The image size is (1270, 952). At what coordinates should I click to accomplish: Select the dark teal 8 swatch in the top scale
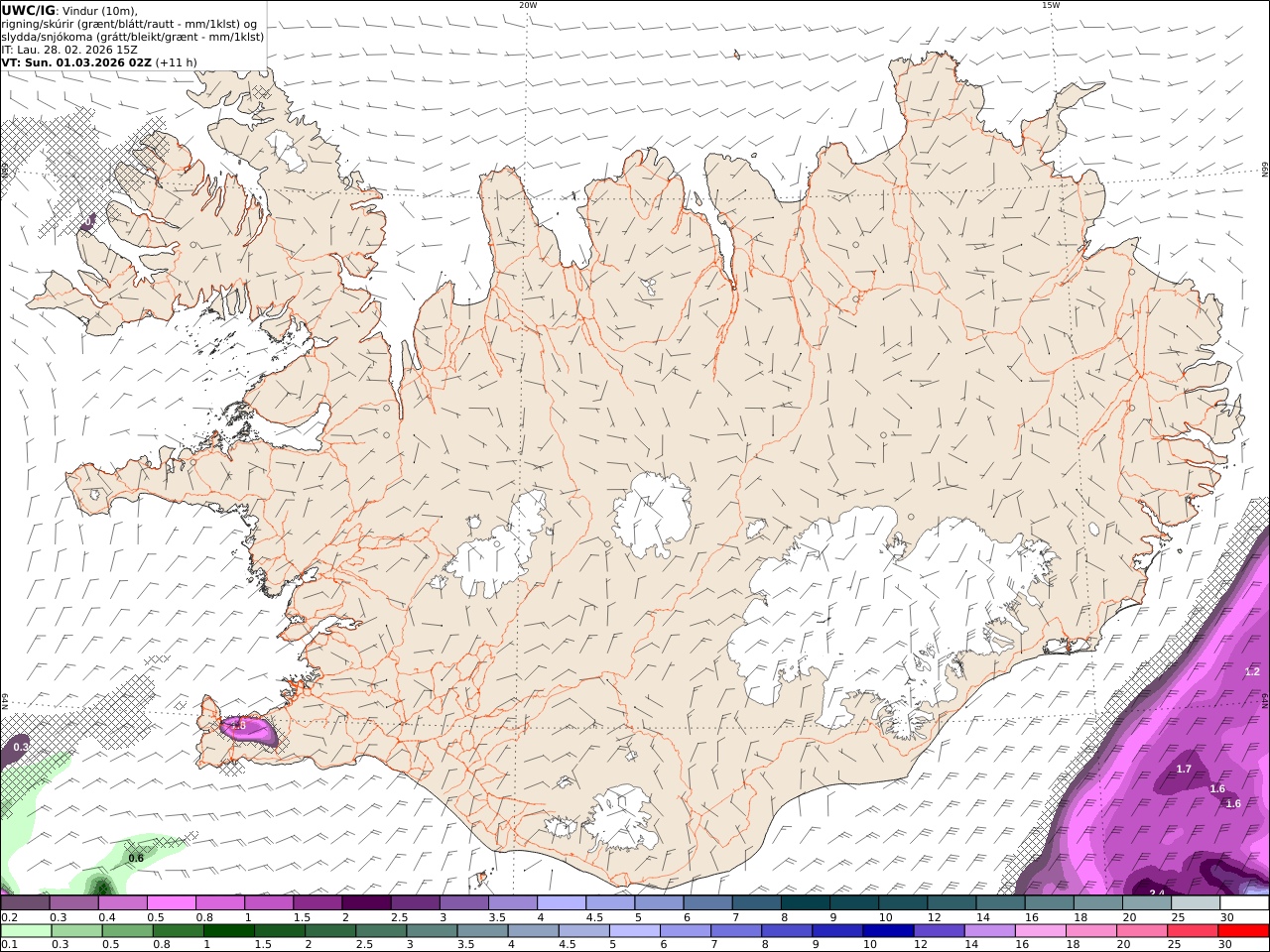coord(805,903)
